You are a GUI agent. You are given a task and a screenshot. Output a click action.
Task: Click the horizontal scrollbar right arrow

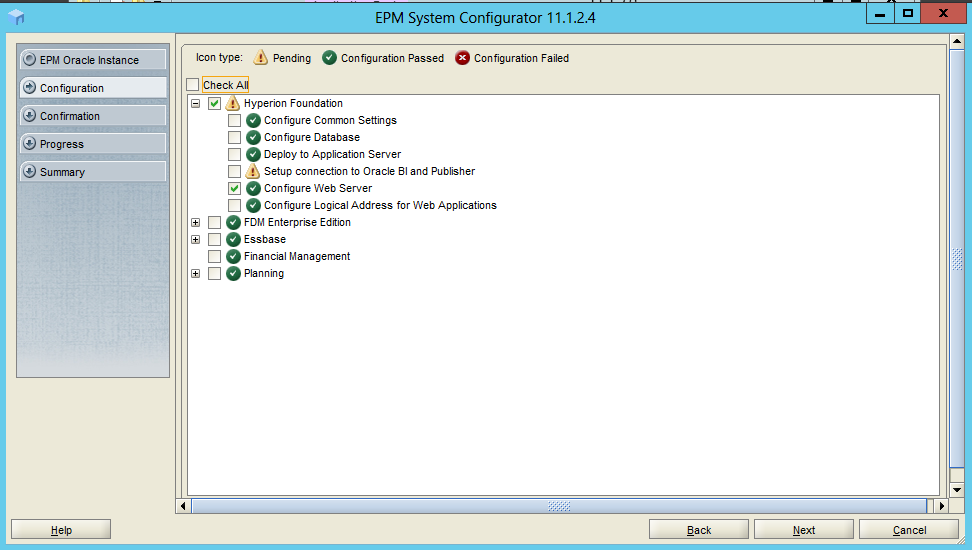coord(942,506)
